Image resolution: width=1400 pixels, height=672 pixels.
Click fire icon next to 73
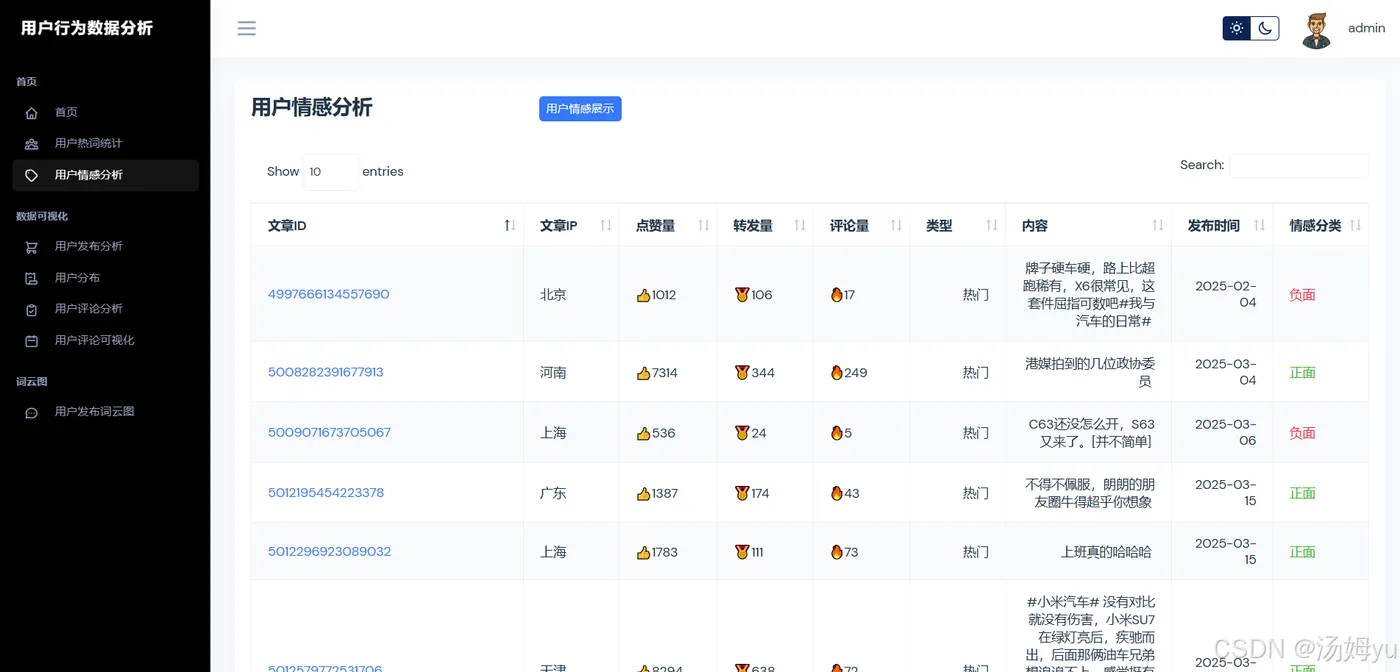(x=837, y=552)
